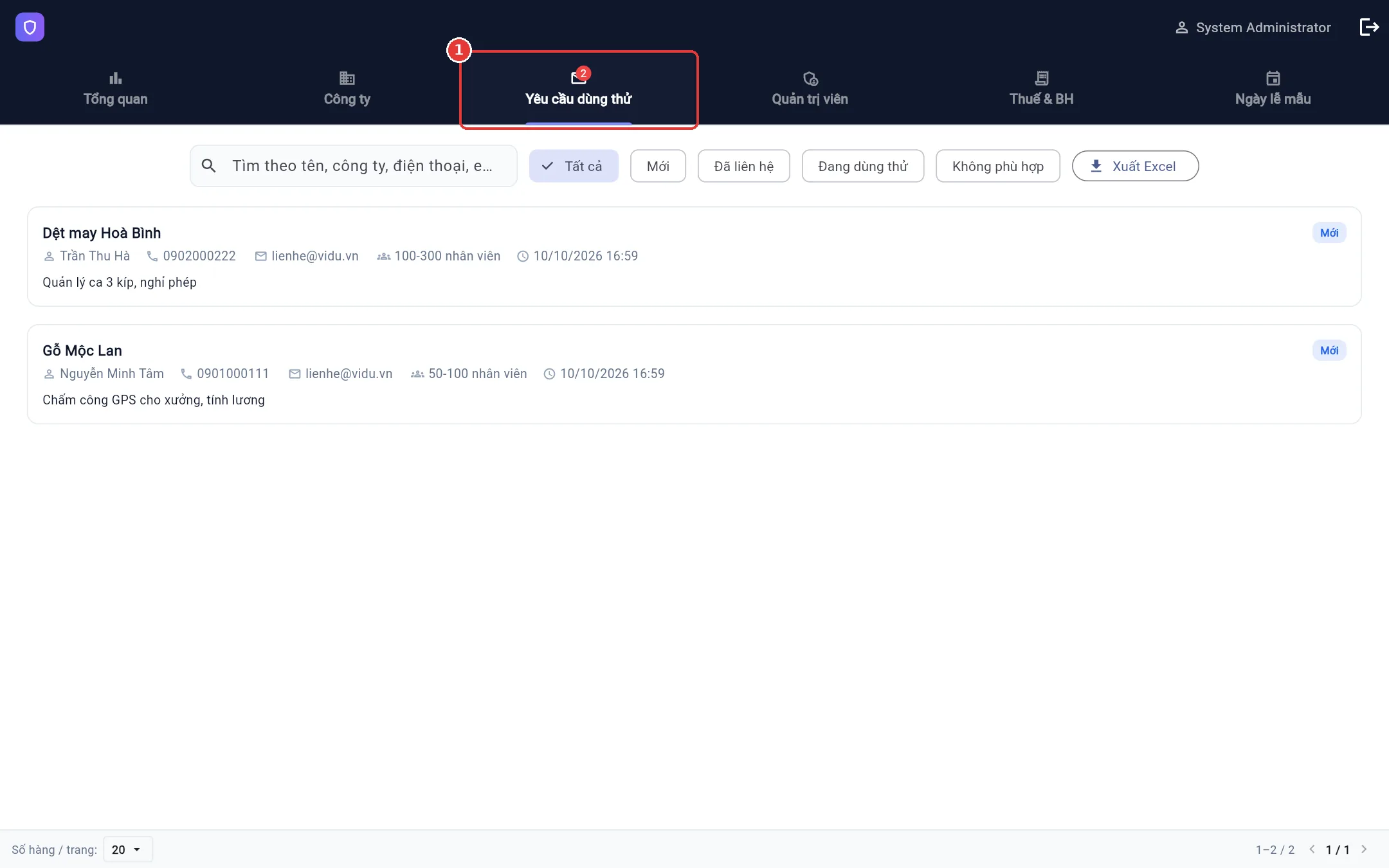Viewport: 1389px width, 868px height.
Task: Switch to Ngày lễ mẫu tab
Action: pos(1273,89)
